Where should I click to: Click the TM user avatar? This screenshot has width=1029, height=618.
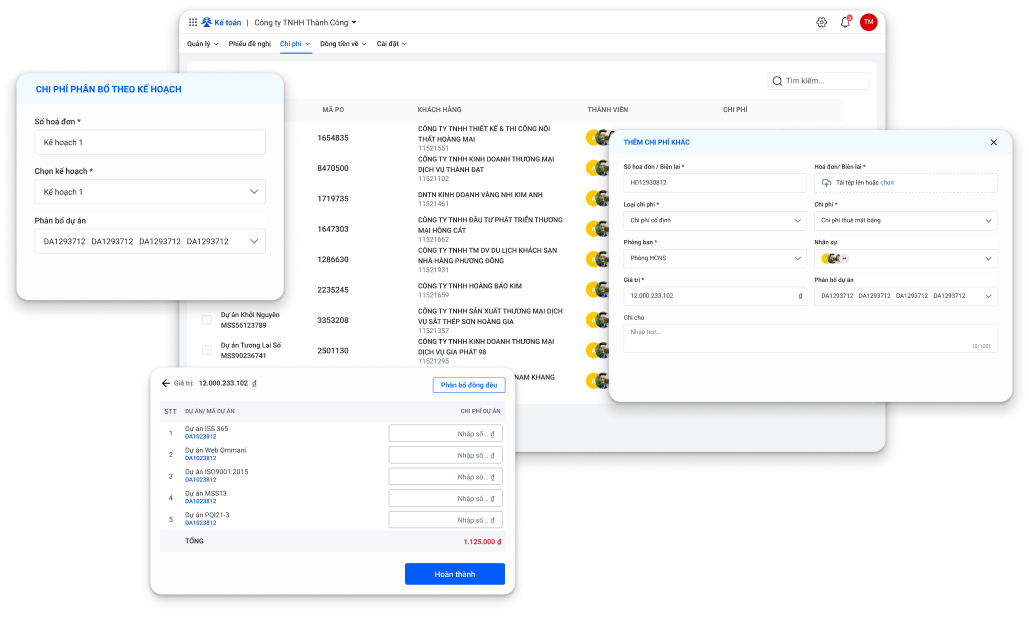click(868, 22)
